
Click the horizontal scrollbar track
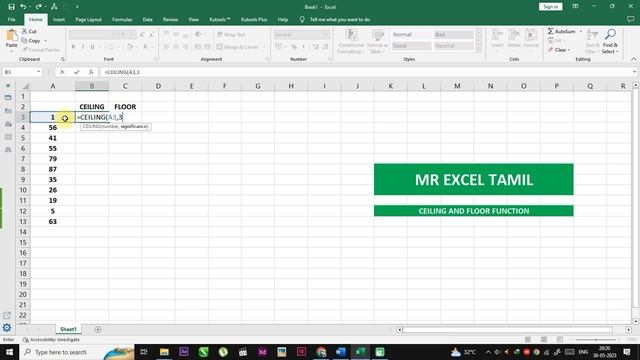507,329
